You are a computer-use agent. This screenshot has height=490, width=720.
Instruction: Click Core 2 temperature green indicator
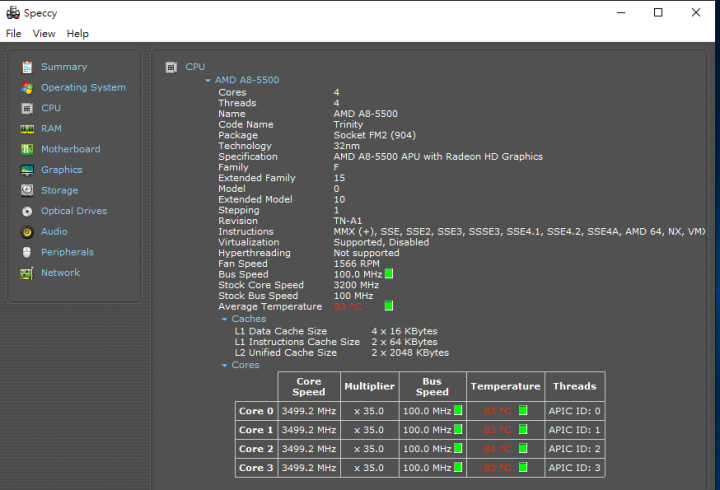click(523, 448)
